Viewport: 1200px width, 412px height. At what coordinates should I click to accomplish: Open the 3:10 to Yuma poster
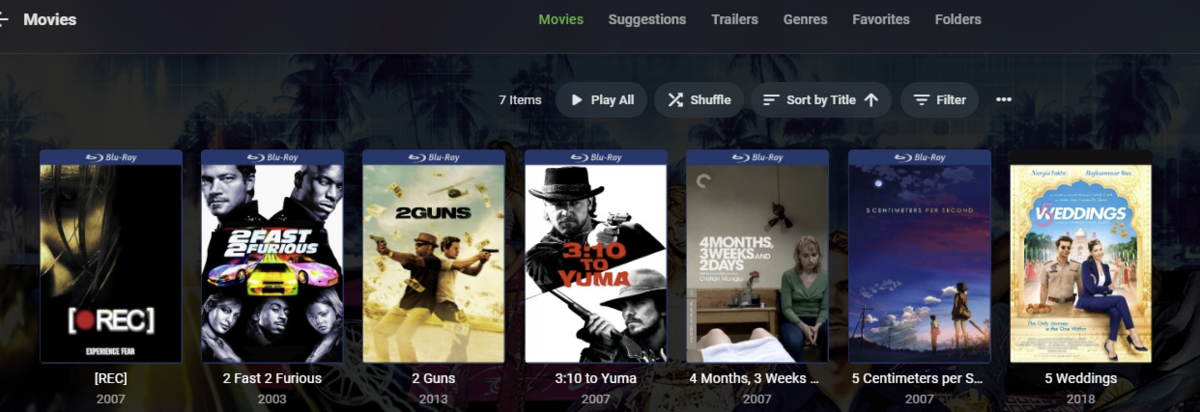596,256
